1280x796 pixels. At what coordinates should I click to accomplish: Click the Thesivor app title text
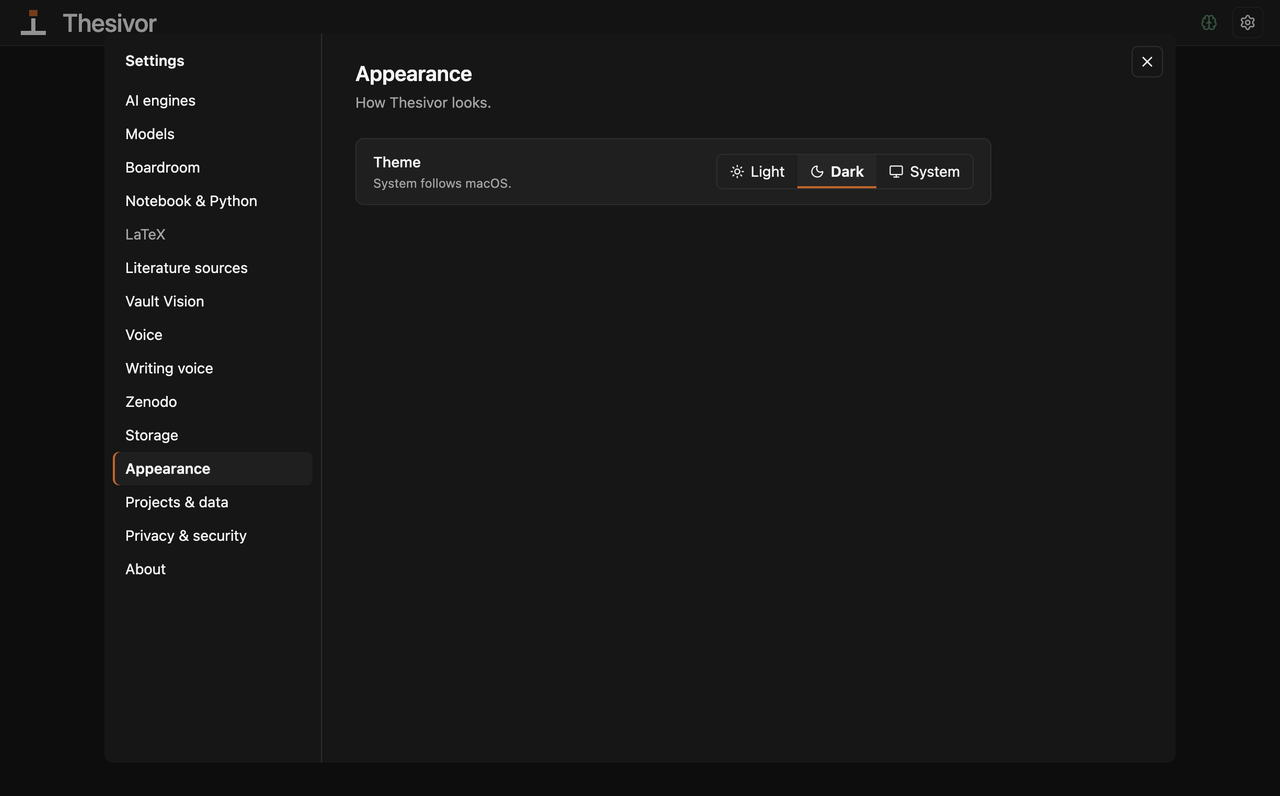click(x=109, y=22)
